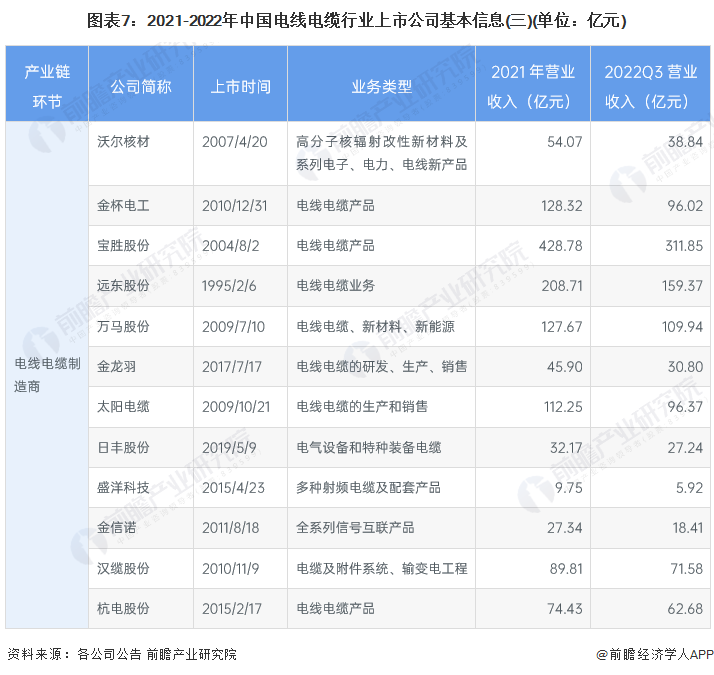Select listing date 2010/11/9

pyautogui.click(x=230, y=568)
